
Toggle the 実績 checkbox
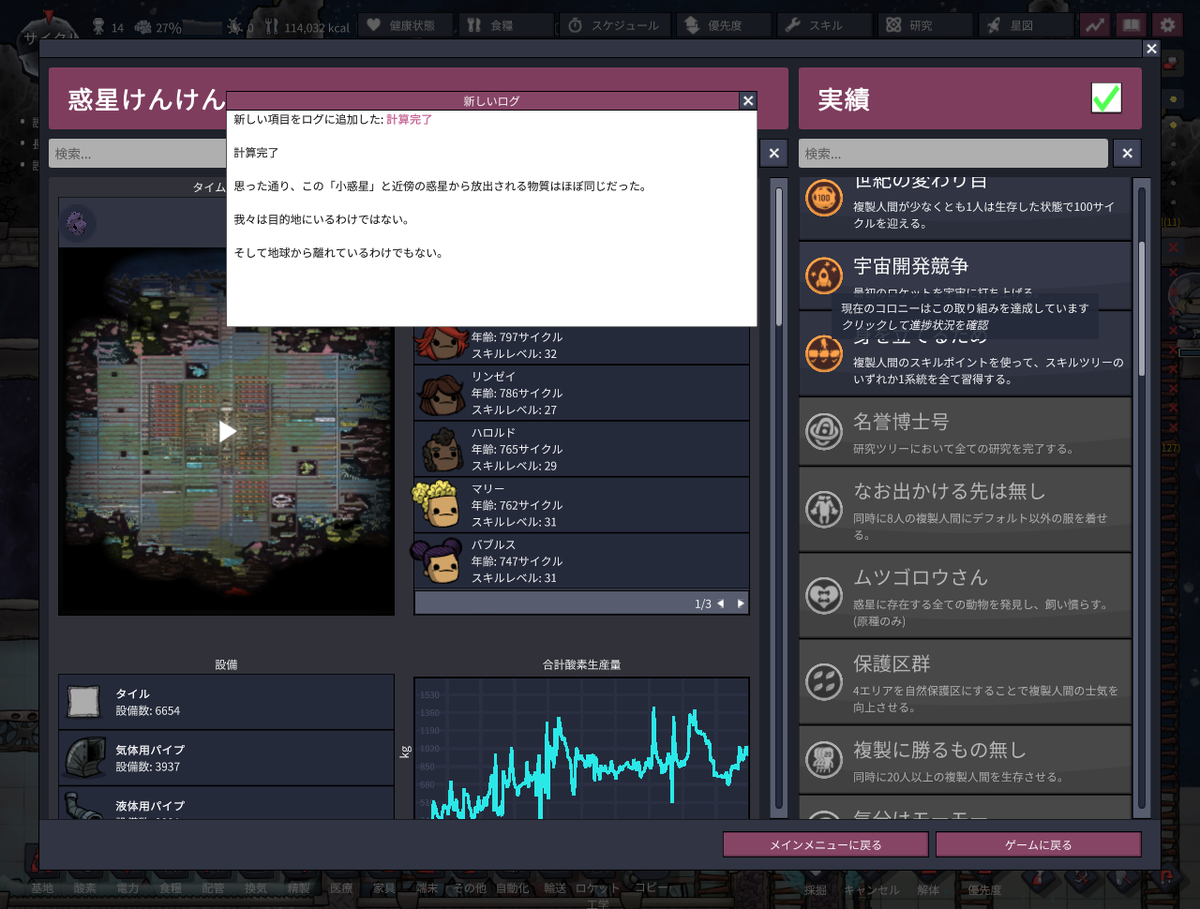tap(1106, 98)
